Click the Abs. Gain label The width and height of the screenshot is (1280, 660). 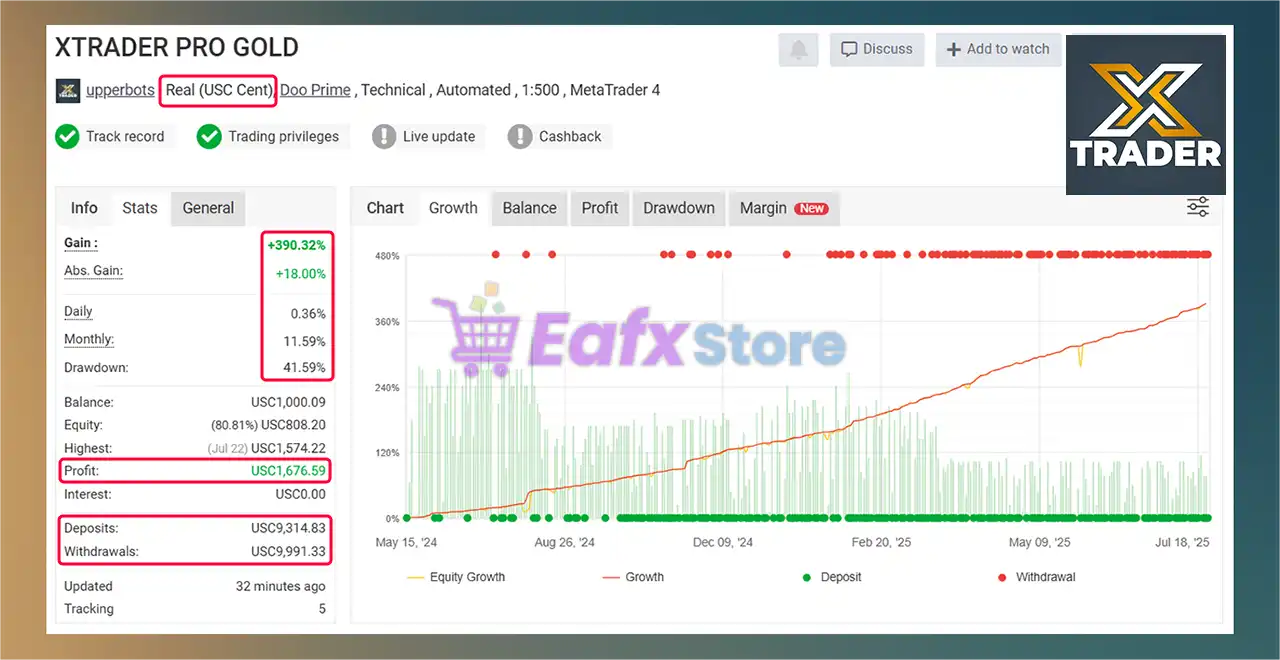click(93, 271)
